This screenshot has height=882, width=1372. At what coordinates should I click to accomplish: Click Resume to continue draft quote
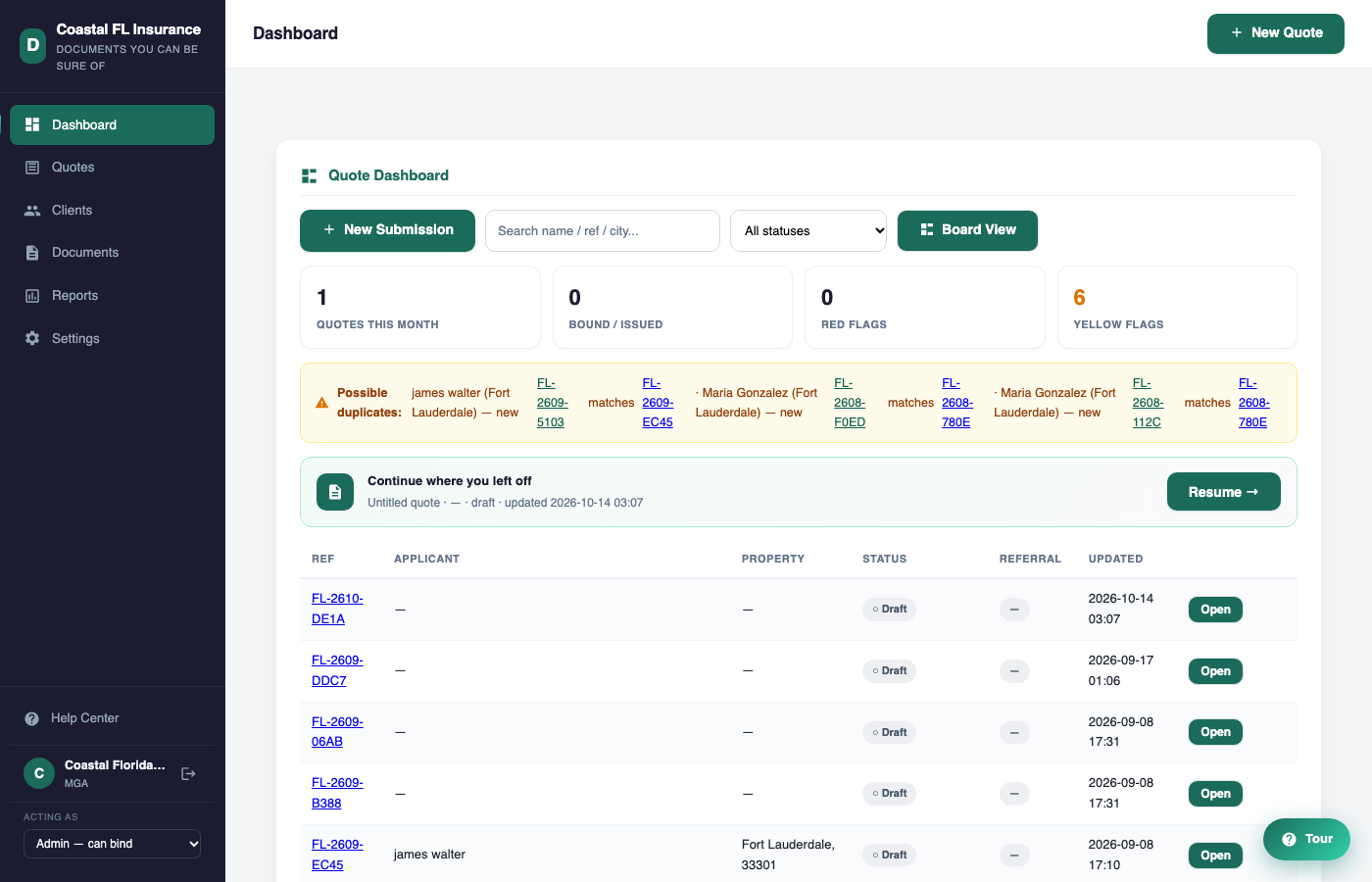tap(1223, 492)
